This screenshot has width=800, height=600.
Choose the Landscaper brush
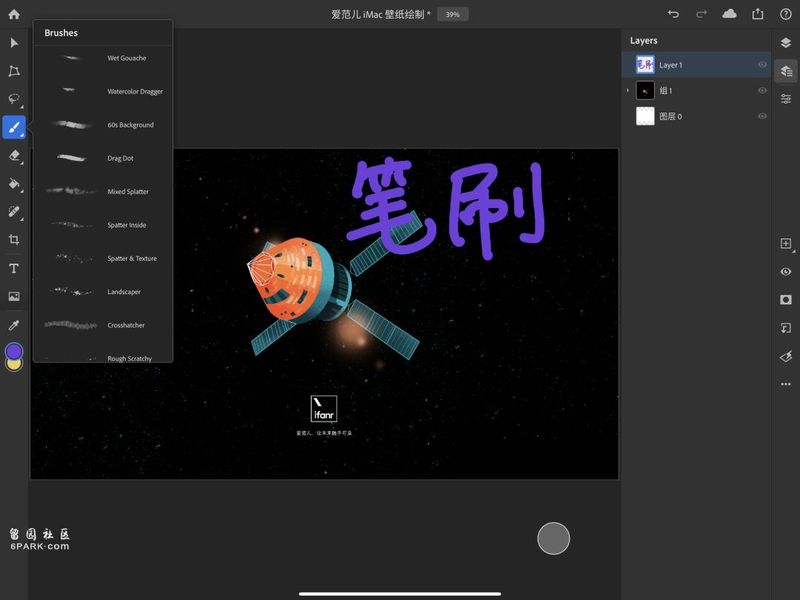(103, 292)
